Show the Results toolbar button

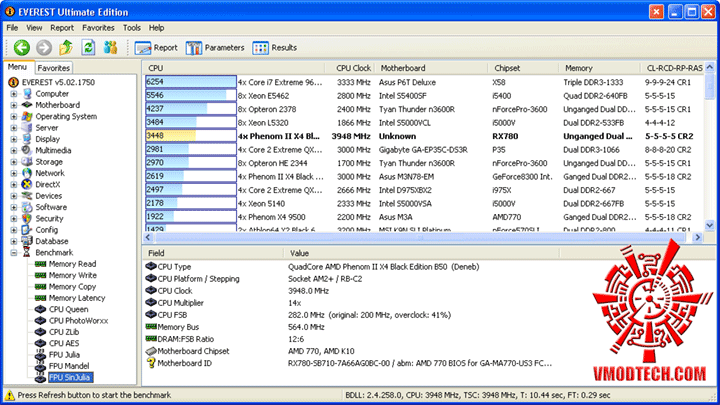(x=275, y=48)
